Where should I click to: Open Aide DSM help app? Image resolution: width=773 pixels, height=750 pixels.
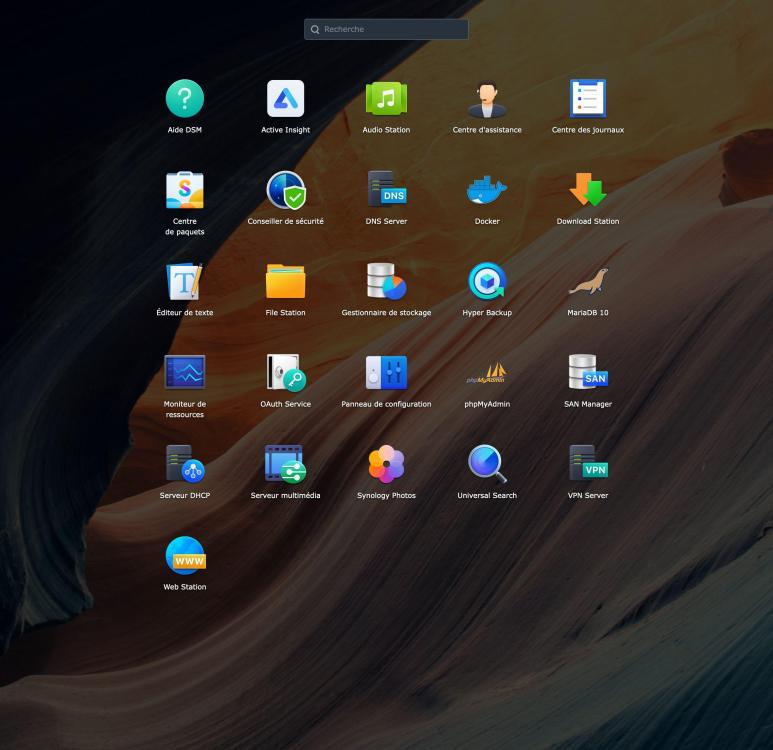[x=184, y=99]
